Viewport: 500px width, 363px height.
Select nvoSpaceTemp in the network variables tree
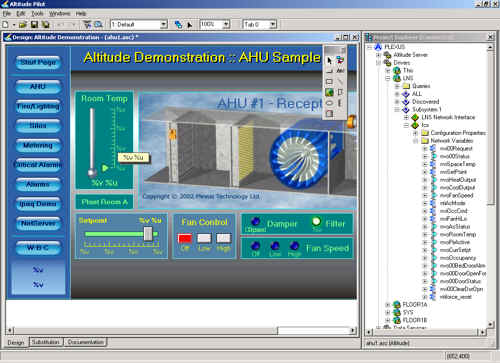point(458,164)
